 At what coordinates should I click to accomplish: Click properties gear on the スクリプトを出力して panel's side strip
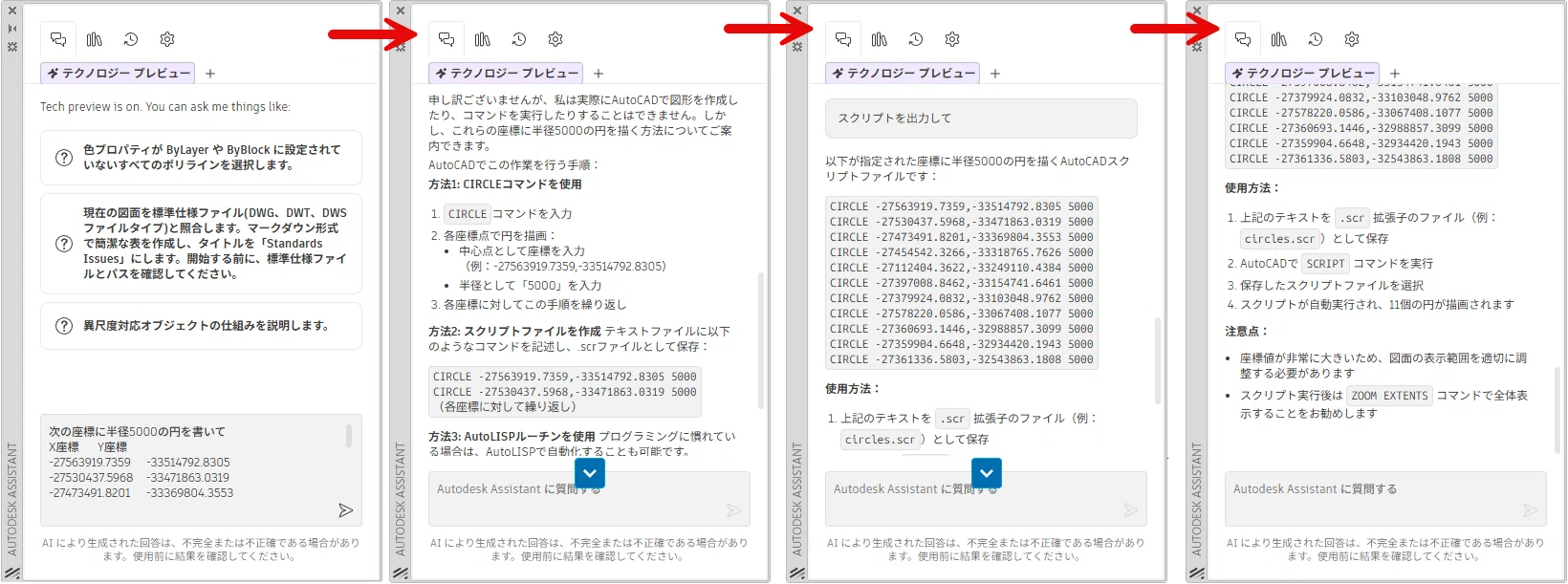pyautogui.click(x=797, y=46)
